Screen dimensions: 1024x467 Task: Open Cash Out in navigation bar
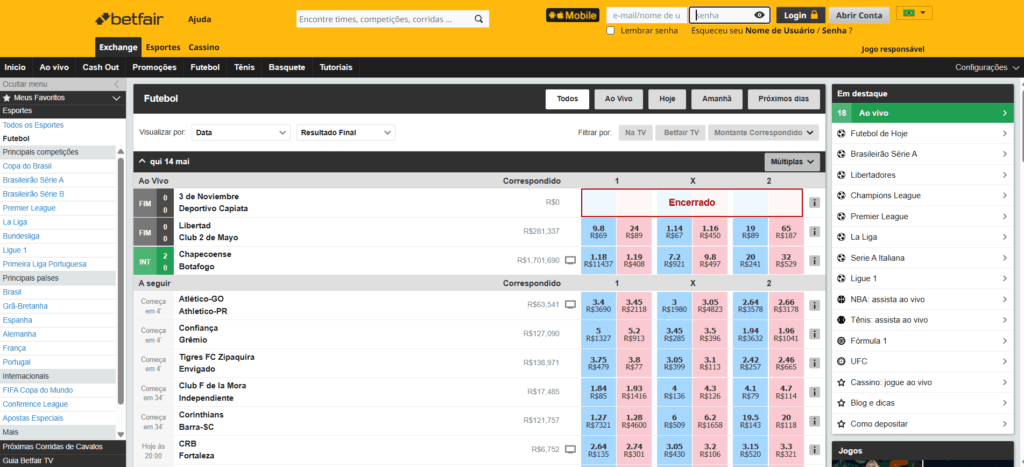point(101,67)
